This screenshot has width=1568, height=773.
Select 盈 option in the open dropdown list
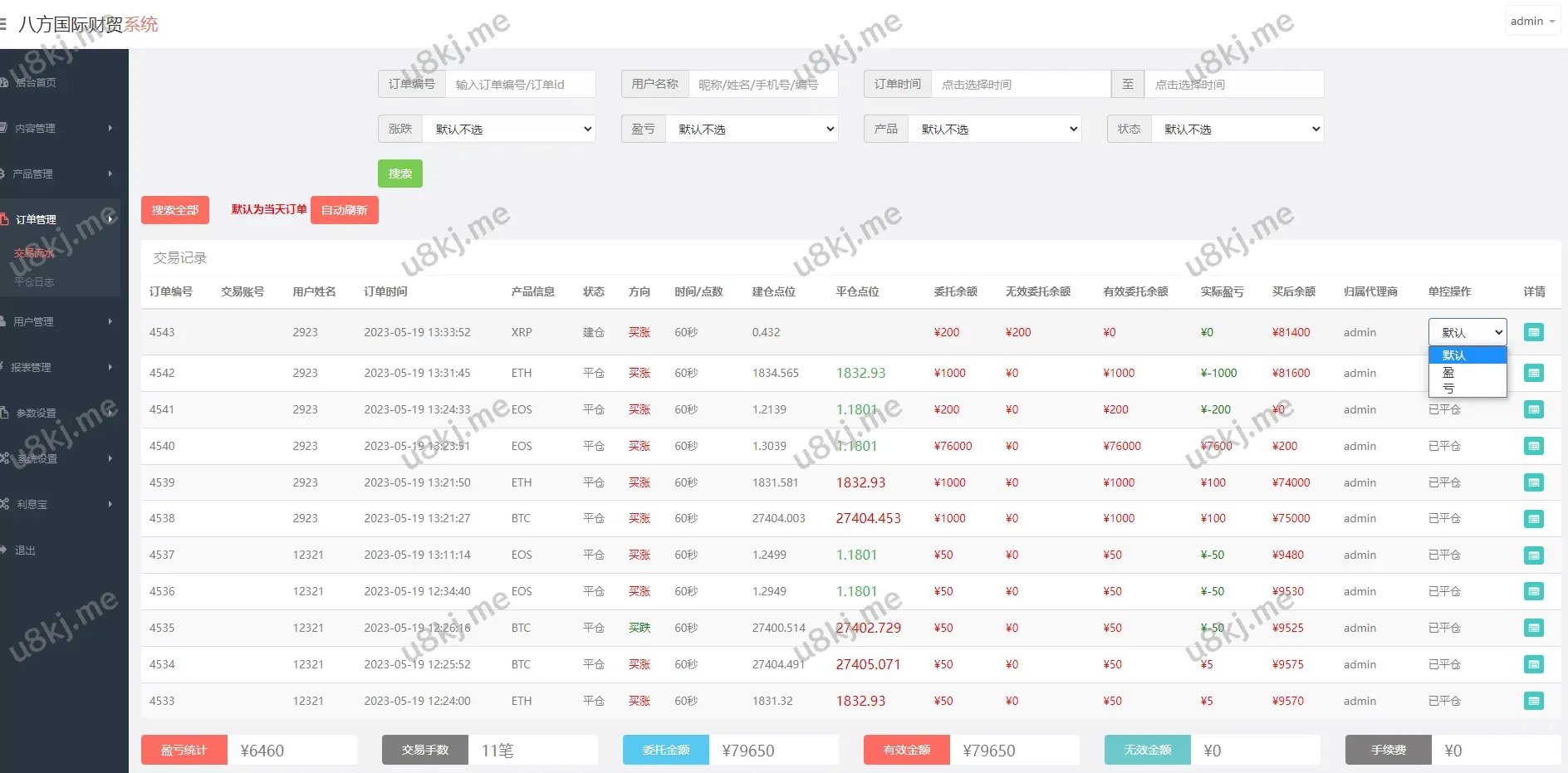(x=1448, y=373)
